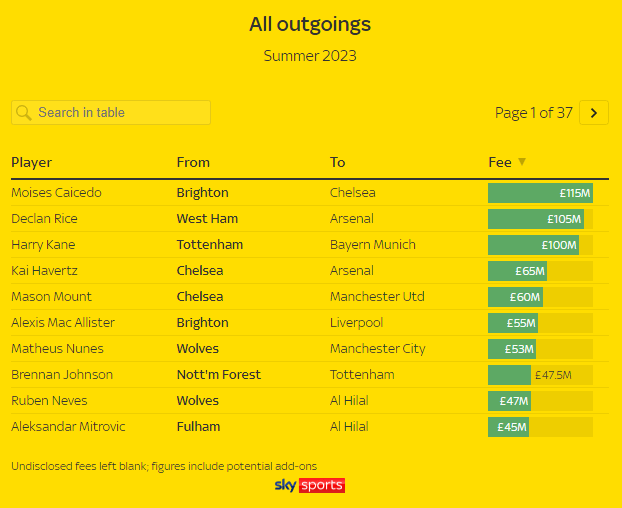Click the £115M fee bar

tap(540, 193)
